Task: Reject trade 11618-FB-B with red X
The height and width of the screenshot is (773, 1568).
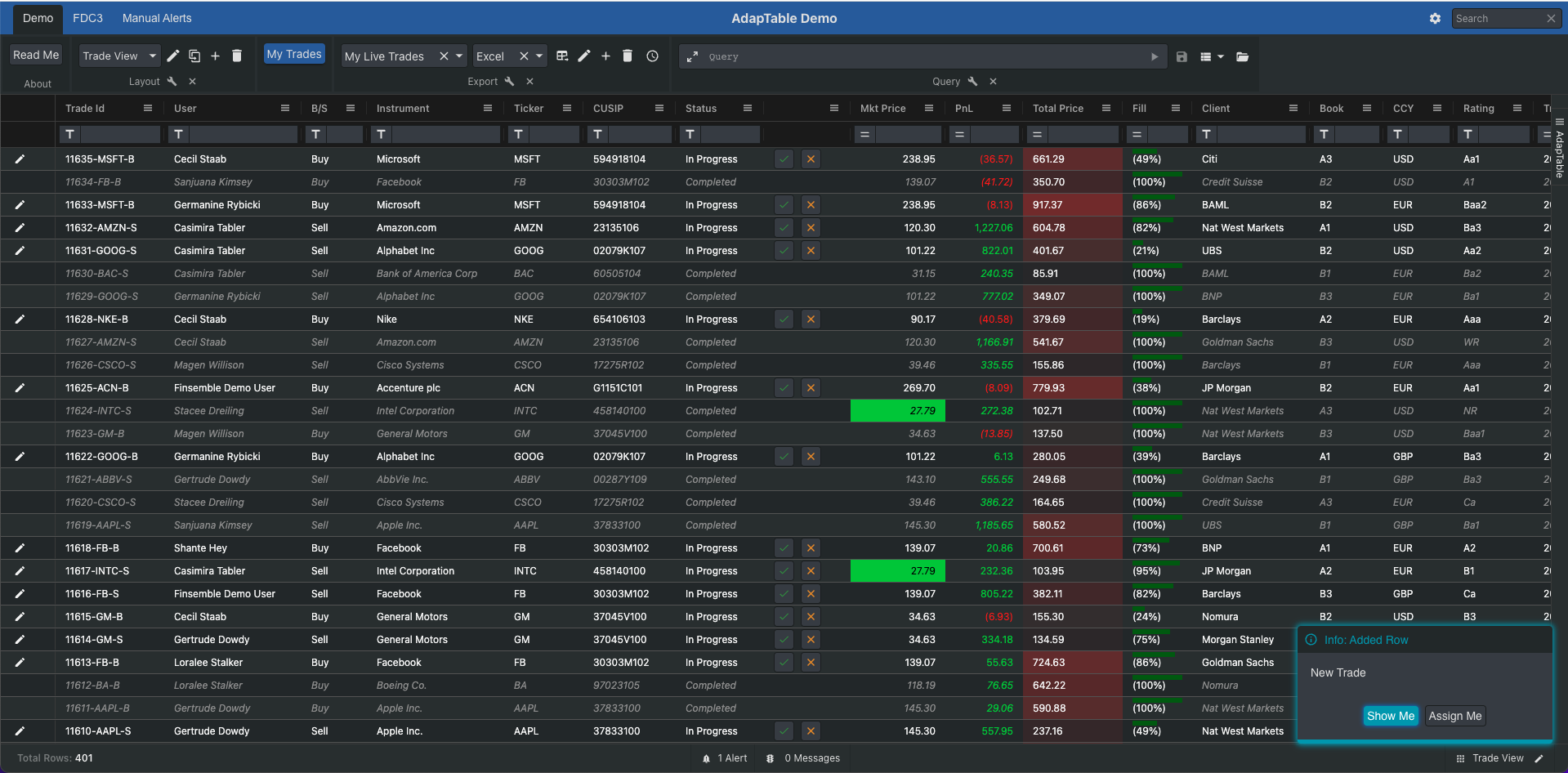Action: pos(810,547)
